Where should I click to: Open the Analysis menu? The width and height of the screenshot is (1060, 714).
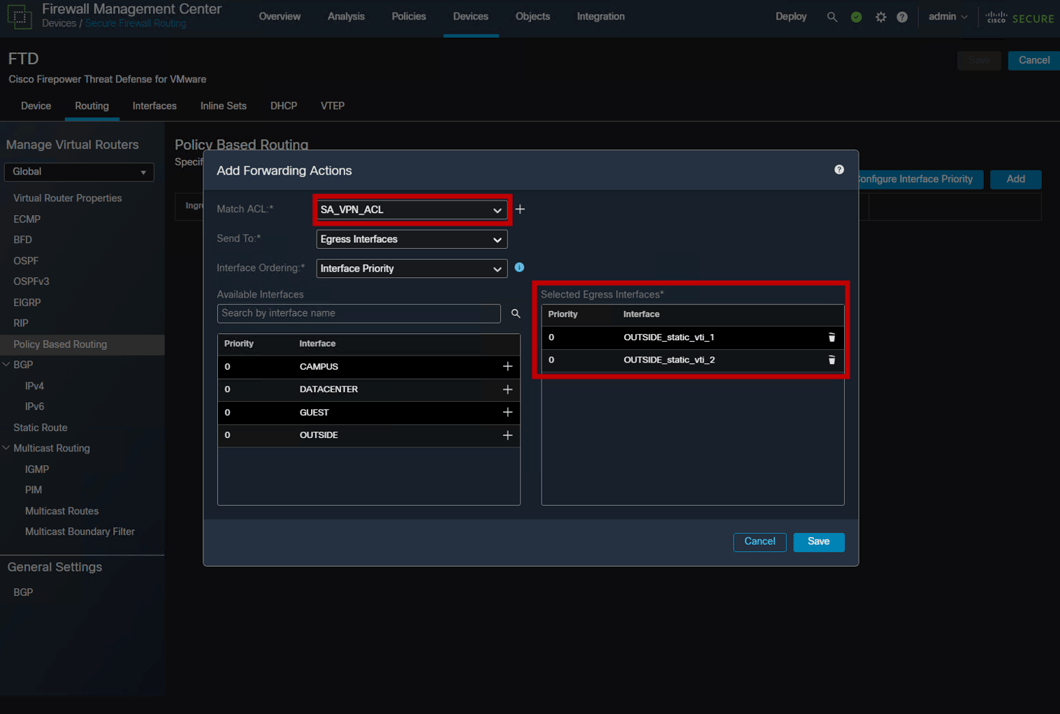[x=346, y=17]
